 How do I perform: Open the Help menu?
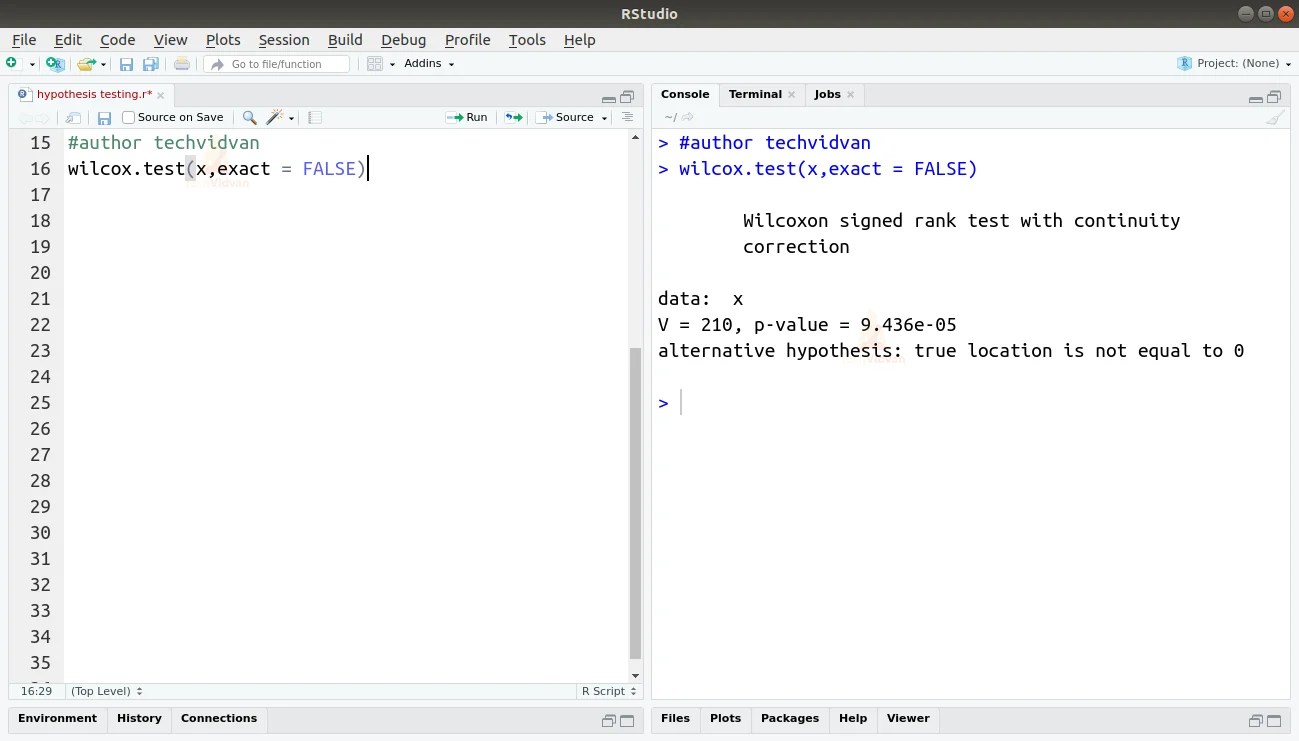tap(579, 39)
